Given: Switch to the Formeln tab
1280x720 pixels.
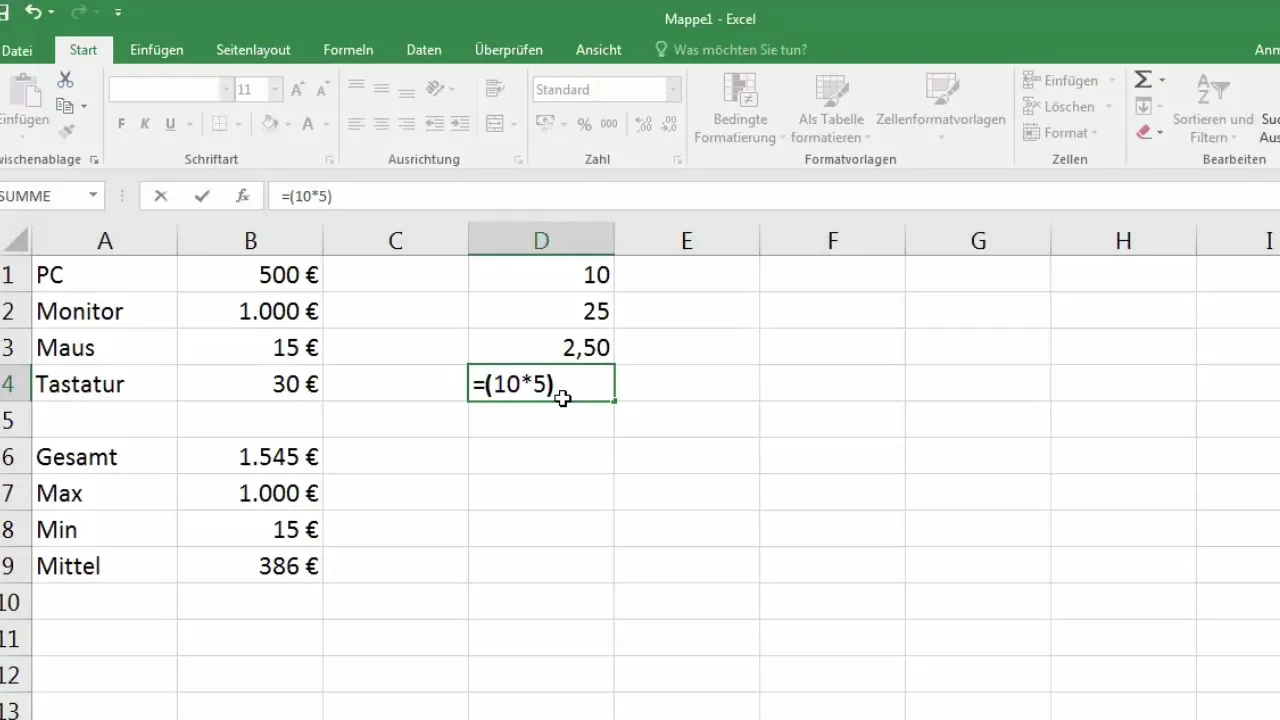Looking at the screenshot, I should (x=348, y=50).
